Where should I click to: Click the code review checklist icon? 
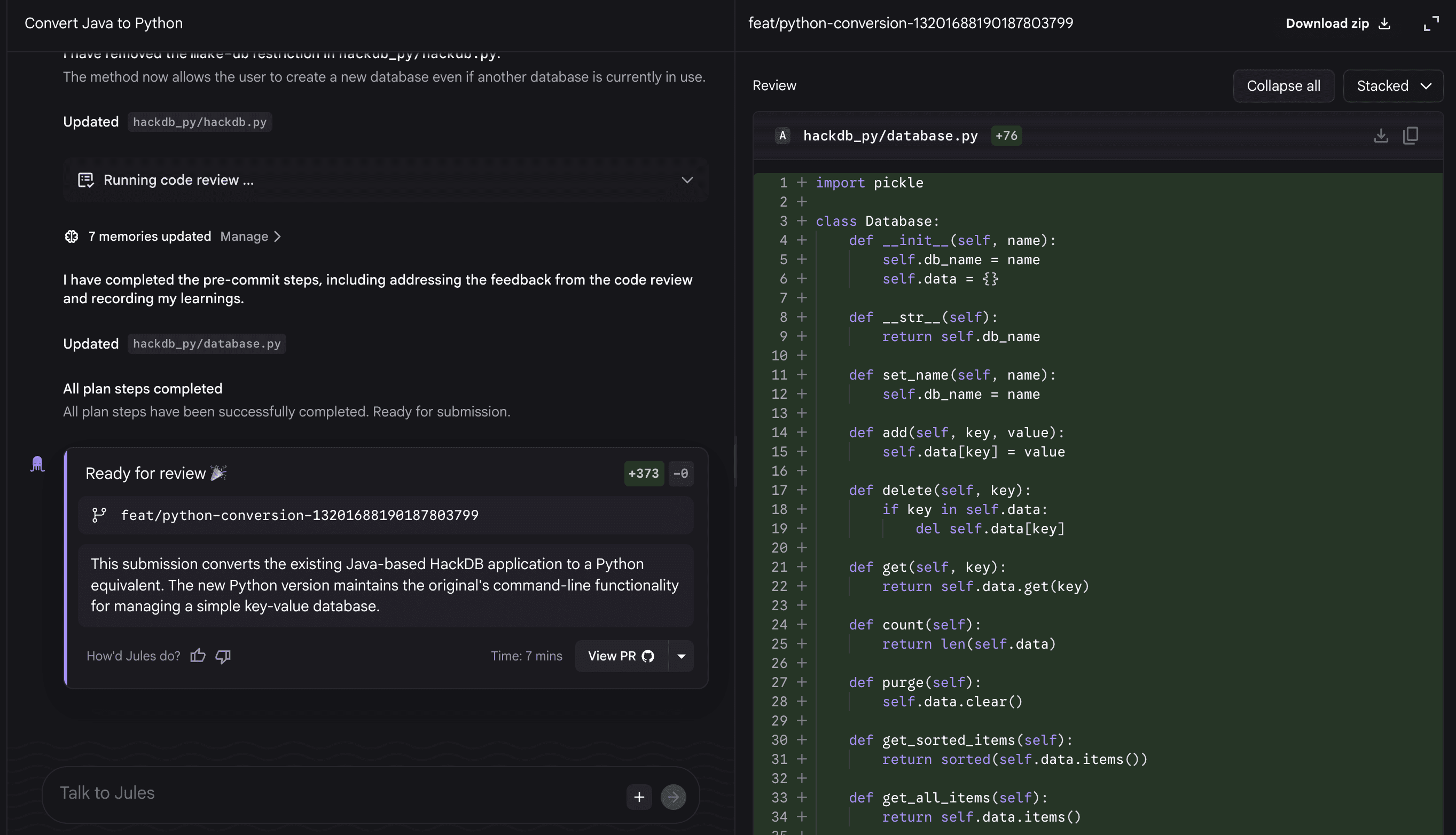[x=85, y=180]
